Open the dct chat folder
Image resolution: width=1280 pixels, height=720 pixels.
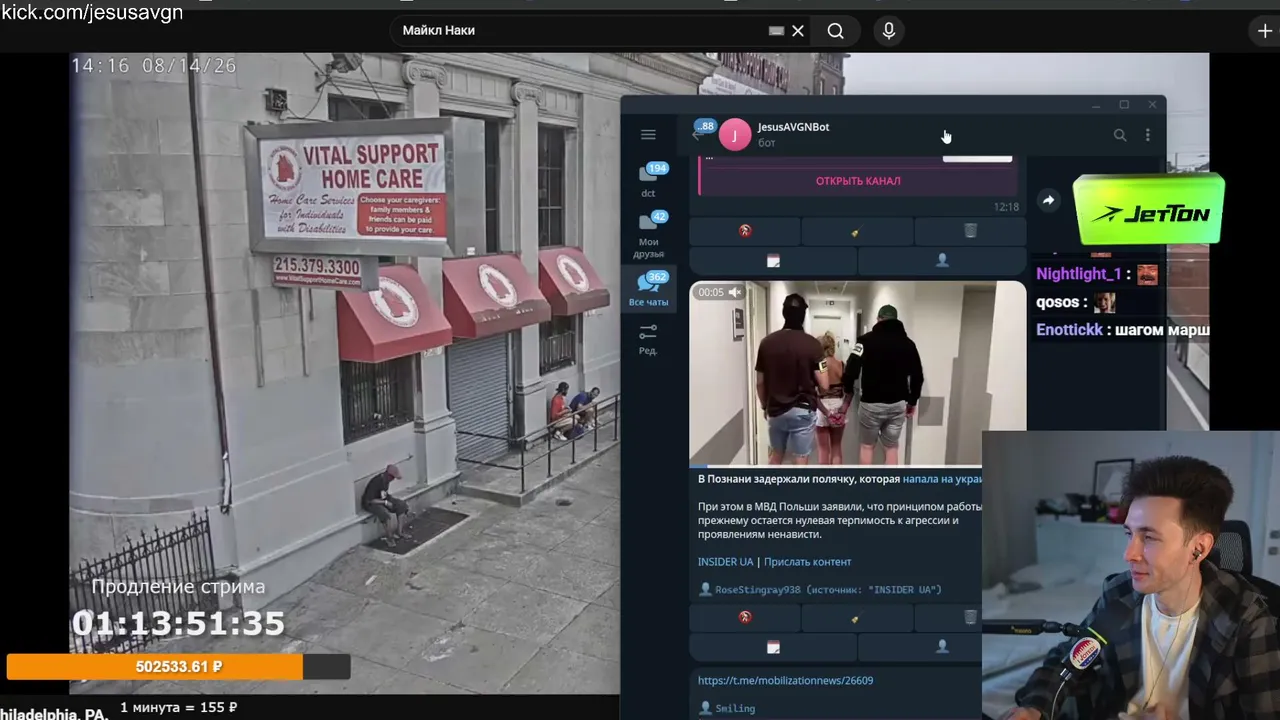click(649, 180)
